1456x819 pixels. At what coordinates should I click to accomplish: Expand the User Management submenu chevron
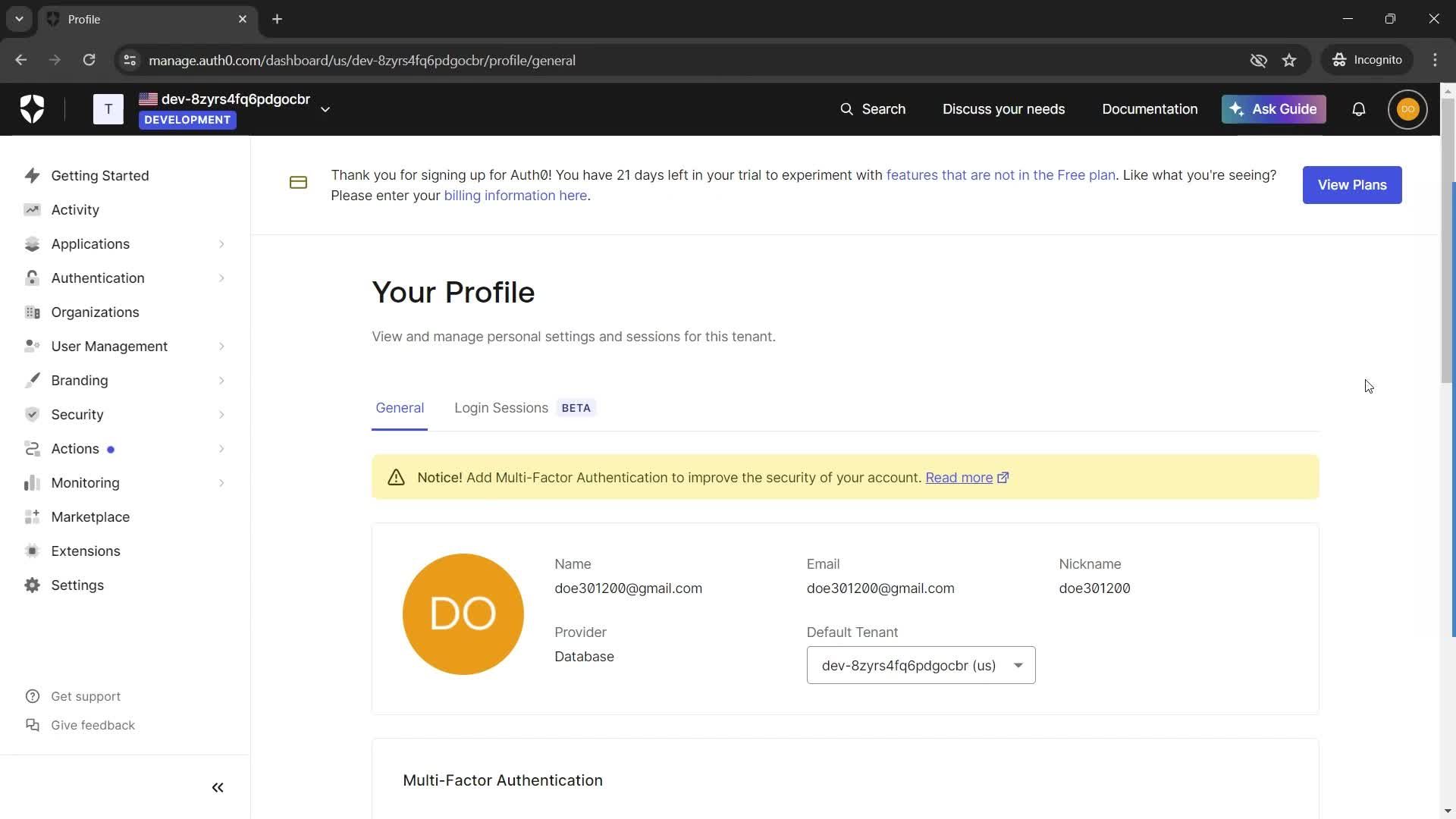click(221, 347)
